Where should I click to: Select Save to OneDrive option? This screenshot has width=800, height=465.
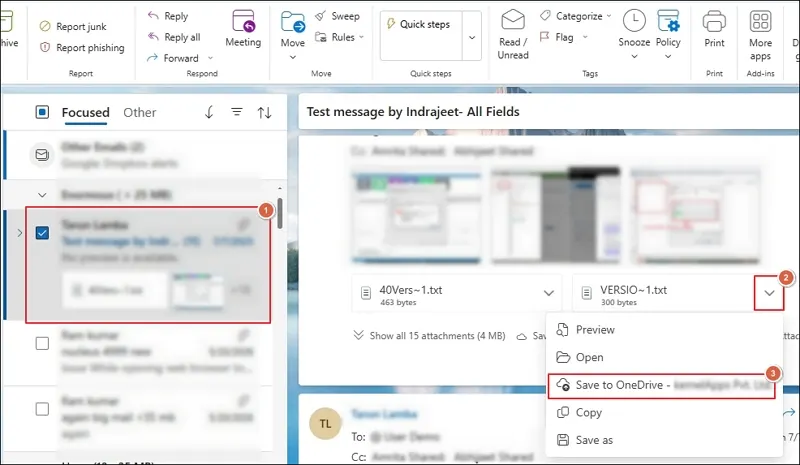click(662, 385)
